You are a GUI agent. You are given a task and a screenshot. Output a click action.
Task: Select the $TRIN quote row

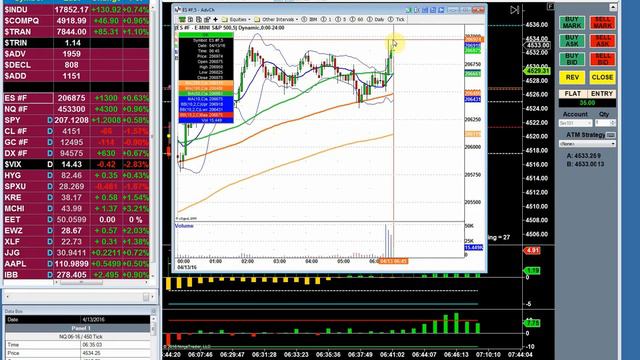76,42
